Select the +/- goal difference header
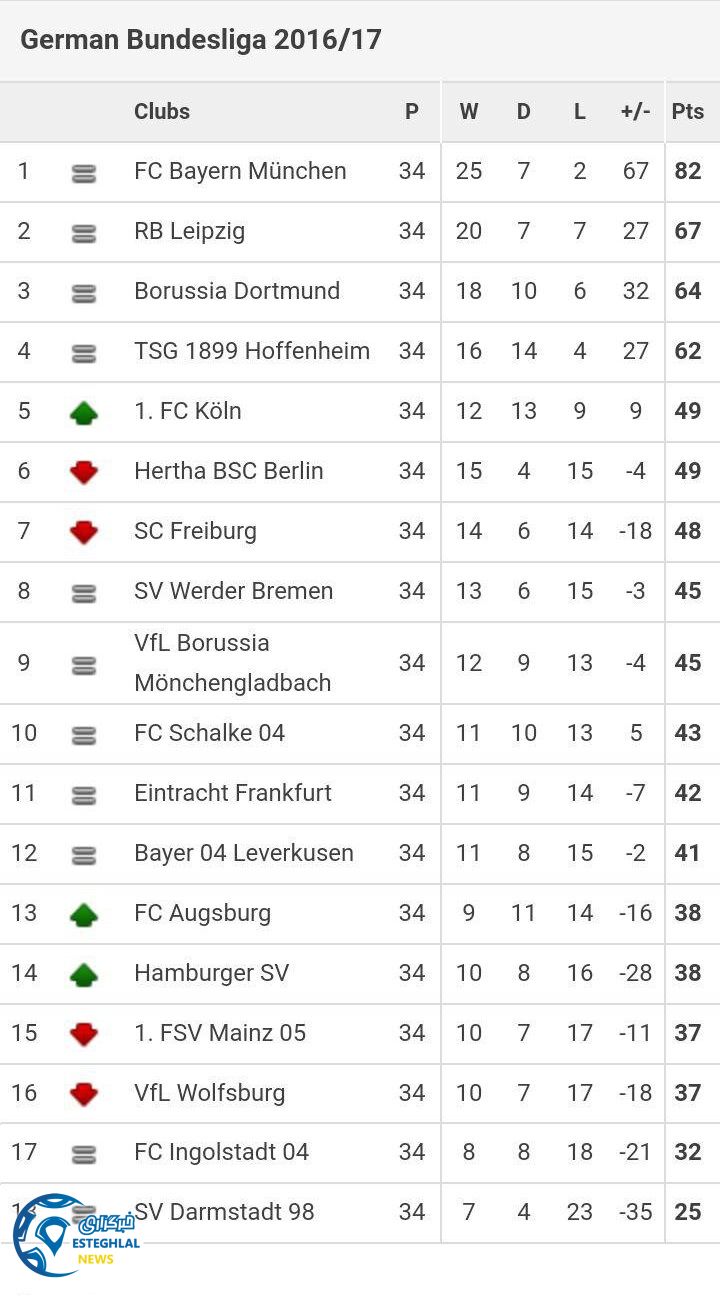Screen dimensions: 720x1299 pyautogui.click(x=635, y=111)
